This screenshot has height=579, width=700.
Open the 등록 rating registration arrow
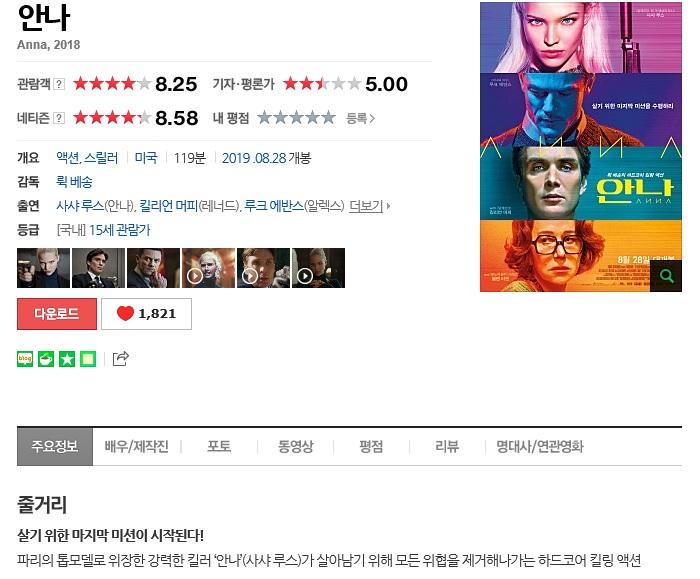click(x=360, y=118)
